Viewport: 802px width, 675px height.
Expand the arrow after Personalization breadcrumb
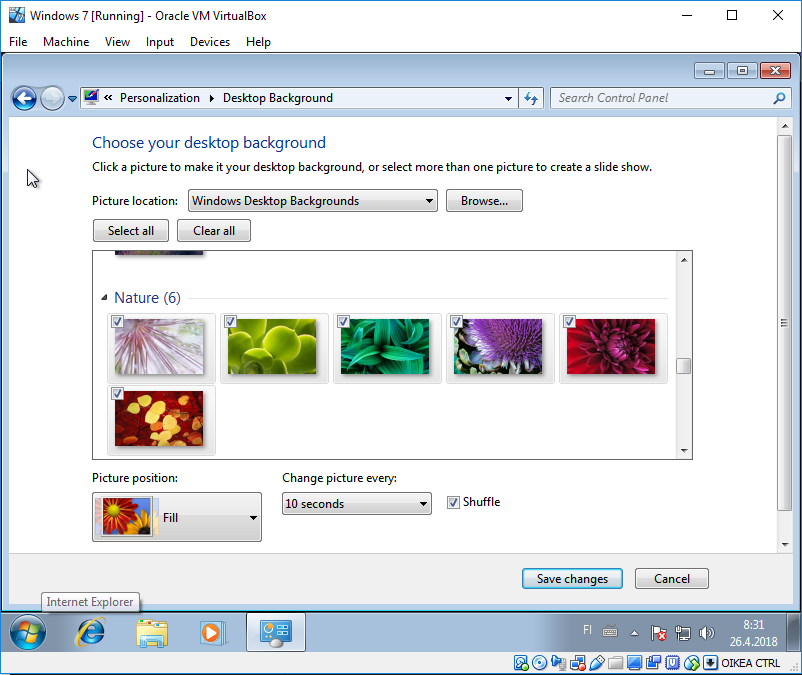212,98
